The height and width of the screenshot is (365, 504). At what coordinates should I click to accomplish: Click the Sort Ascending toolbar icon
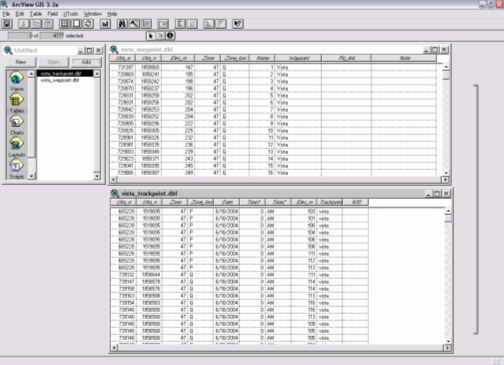[x=209, y=24]
